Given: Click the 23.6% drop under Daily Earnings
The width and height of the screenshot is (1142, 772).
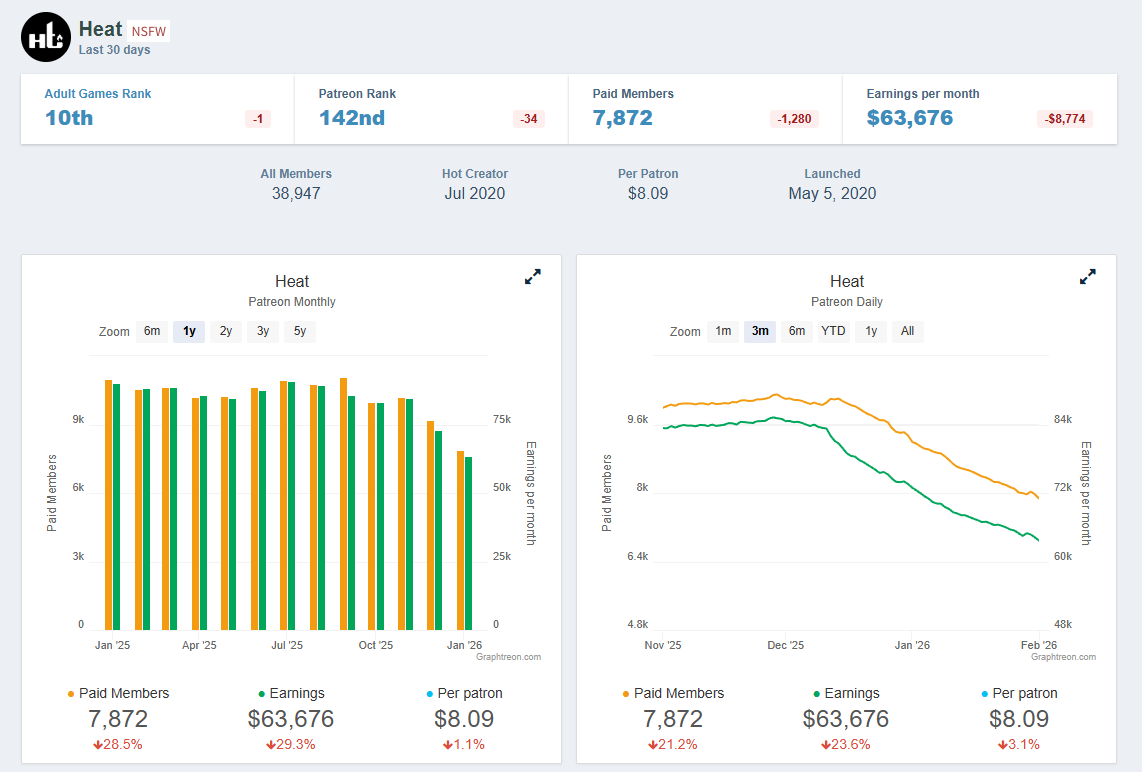Looking at the screenshot, I should pos(846,744).
